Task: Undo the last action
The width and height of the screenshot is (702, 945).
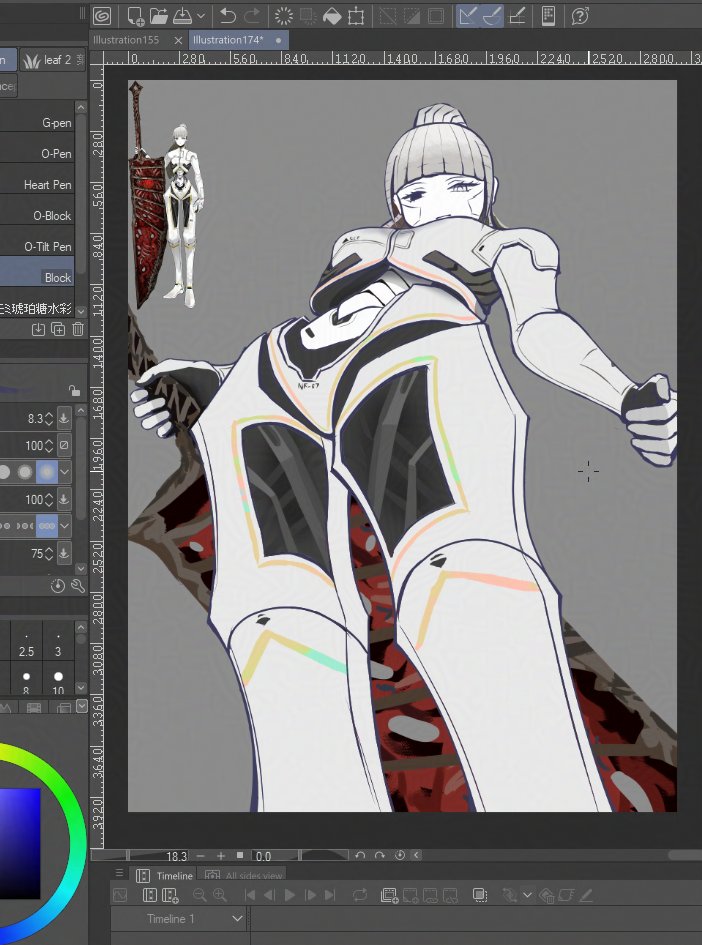Action: 228,16
